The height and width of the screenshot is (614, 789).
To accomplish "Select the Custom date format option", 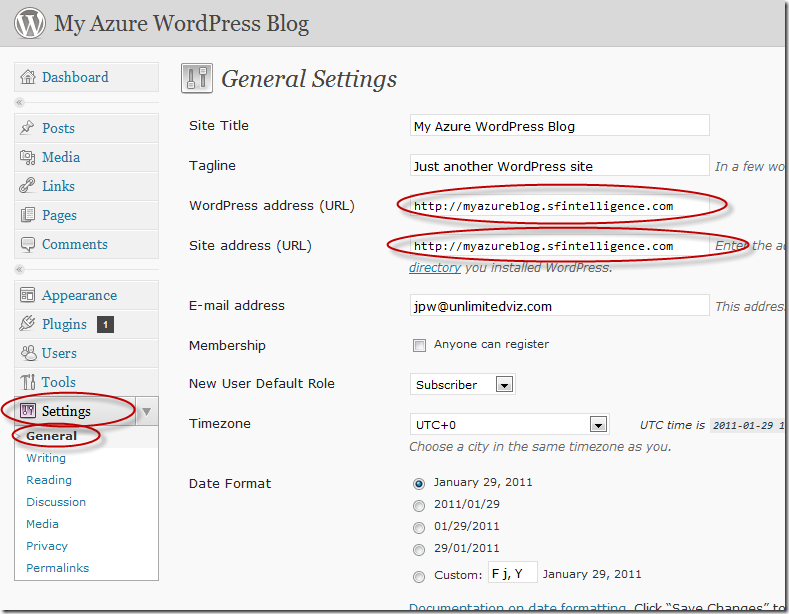I will pyautogui.click(x=419, y=577).
